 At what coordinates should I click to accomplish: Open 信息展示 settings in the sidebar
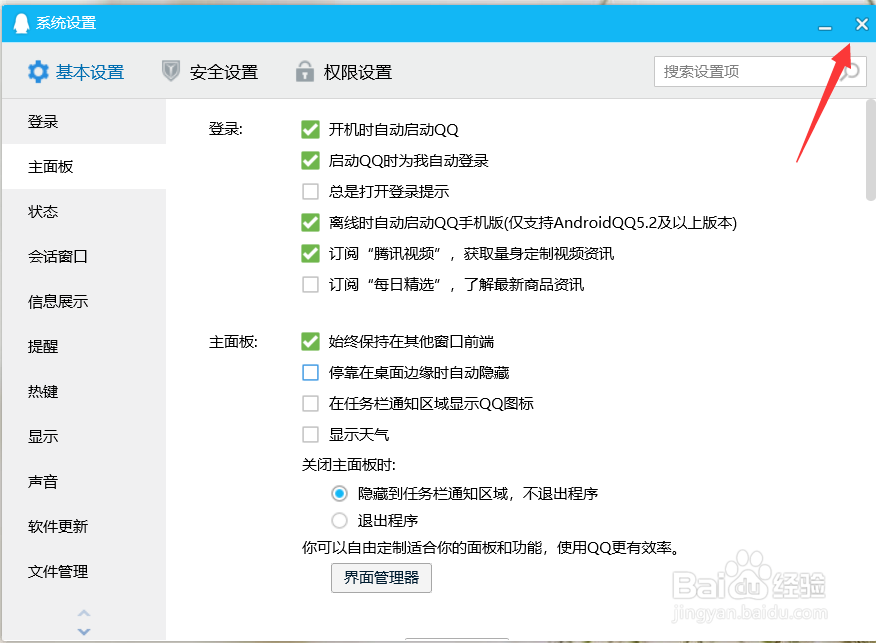pyautogui.click(x=84, y=302)
